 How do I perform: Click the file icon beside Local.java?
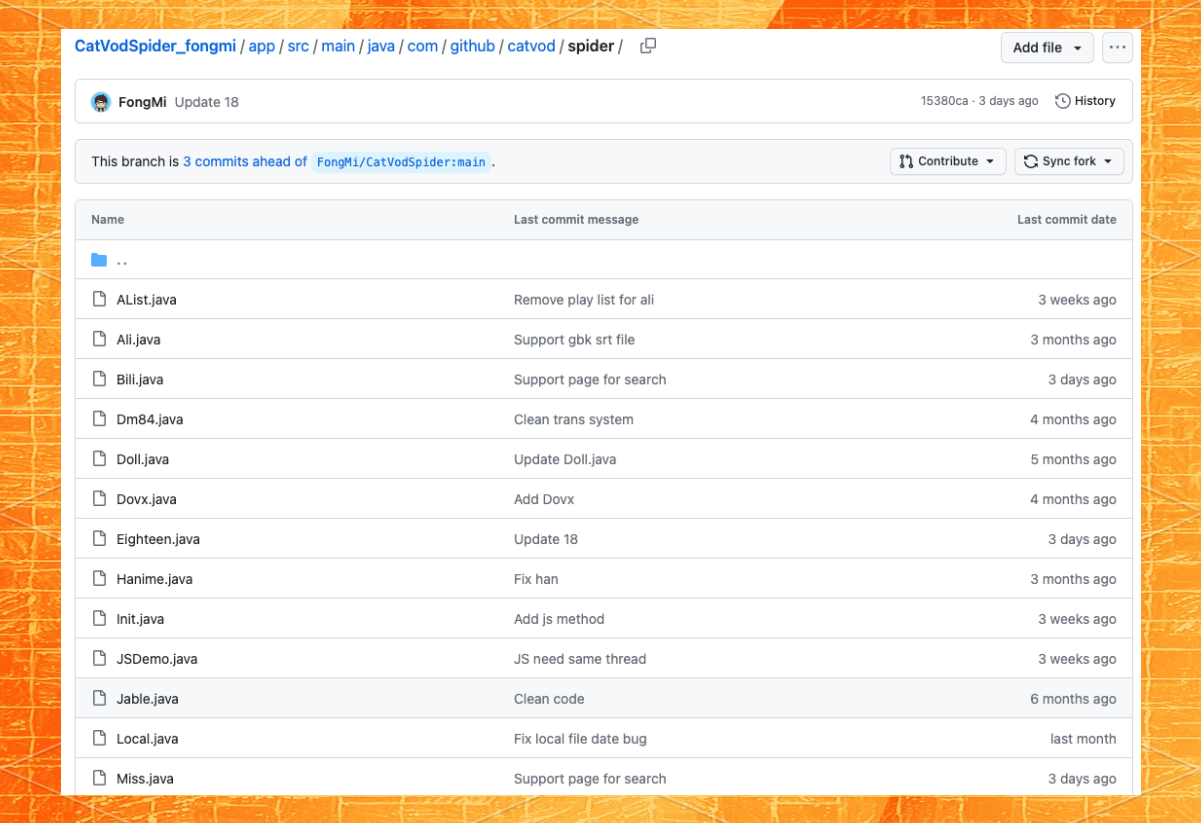pos(99,739)
